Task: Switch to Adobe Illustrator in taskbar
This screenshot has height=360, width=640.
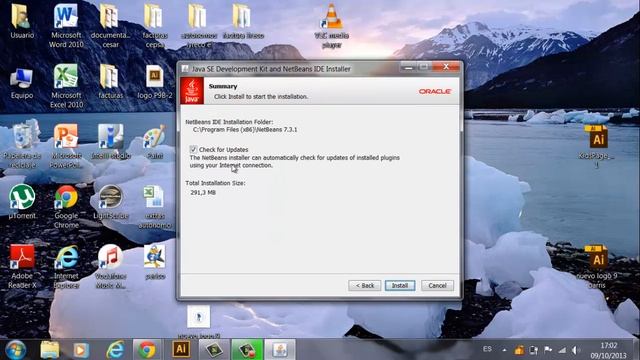Action: tap(181, 349)
